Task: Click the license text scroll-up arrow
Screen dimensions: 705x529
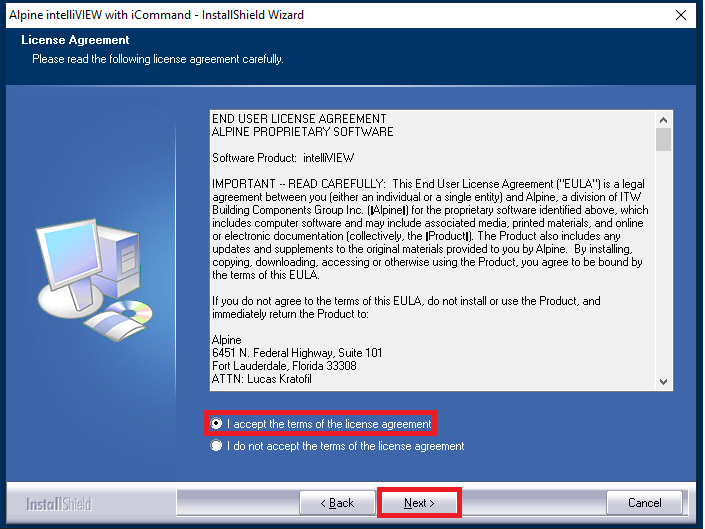Action: coord(663,120)
